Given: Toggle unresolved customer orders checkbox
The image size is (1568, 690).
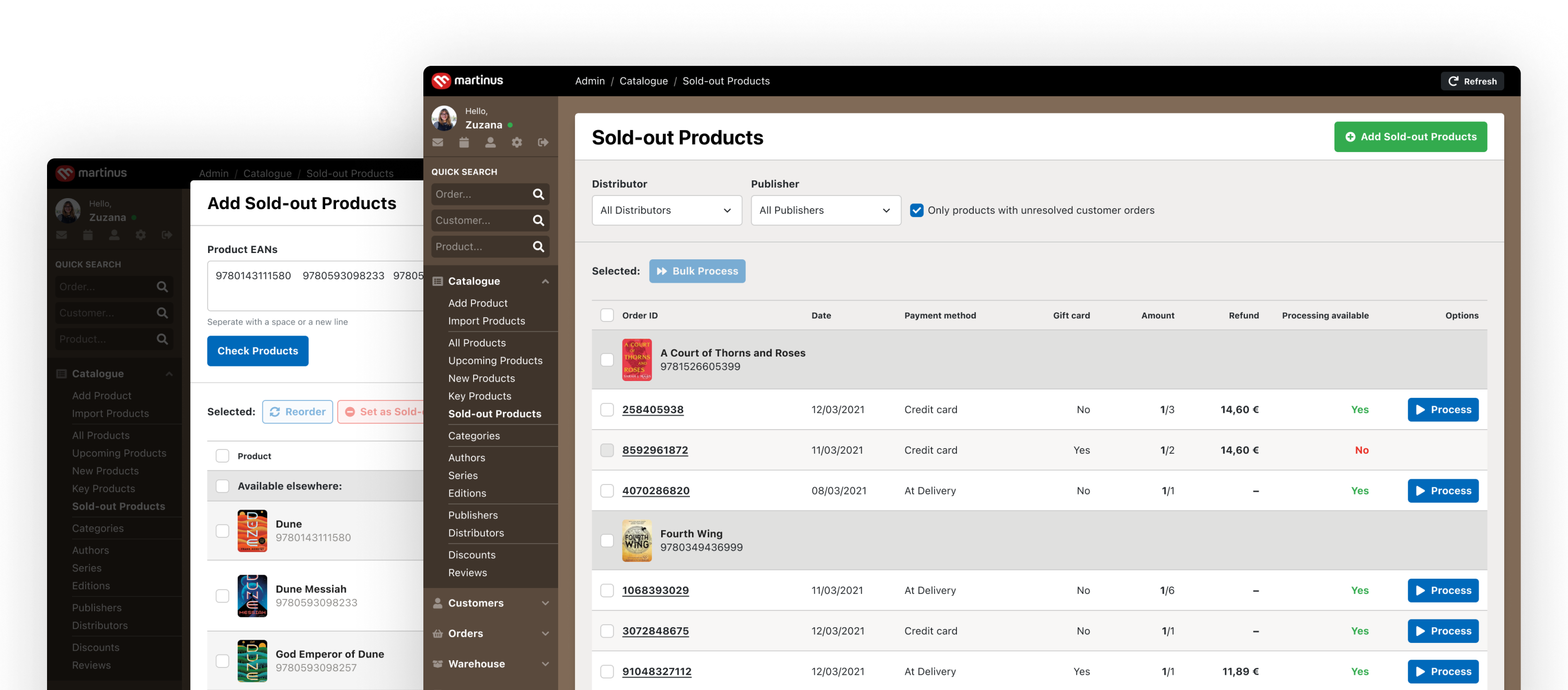Looking at the screenshot, I should (916, 210).
